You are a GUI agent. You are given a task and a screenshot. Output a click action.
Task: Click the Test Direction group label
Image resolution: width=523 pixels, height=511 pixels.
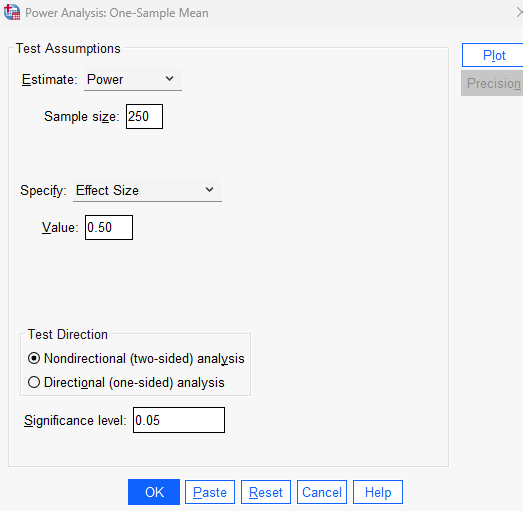68,334
